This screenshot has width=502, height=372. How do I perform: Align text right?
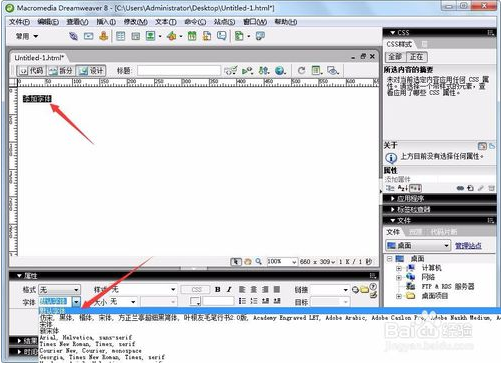pyautogui.click(x=265, y=289)
